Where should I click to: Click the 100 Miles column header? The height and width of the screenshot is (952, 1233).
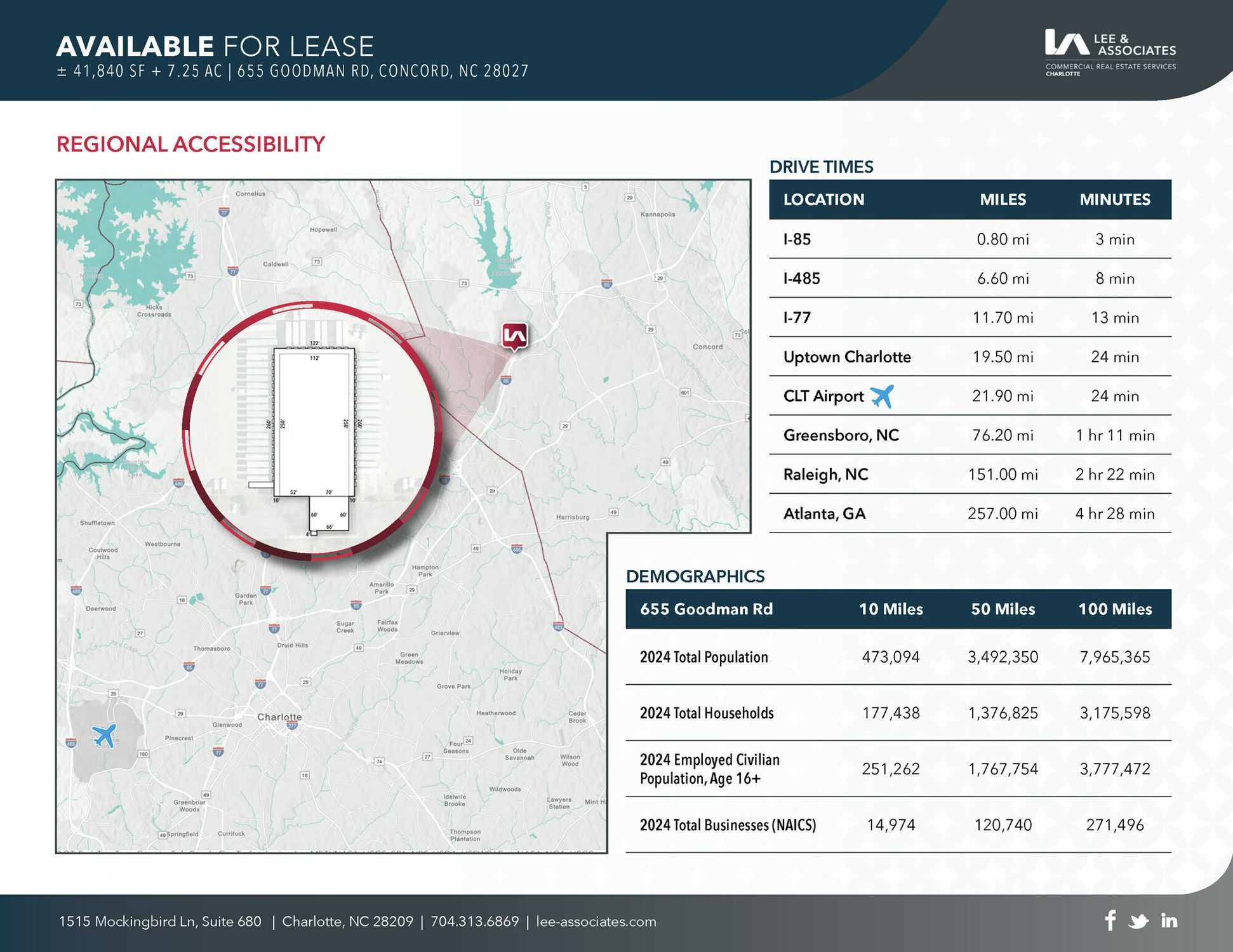[1114, 609]
